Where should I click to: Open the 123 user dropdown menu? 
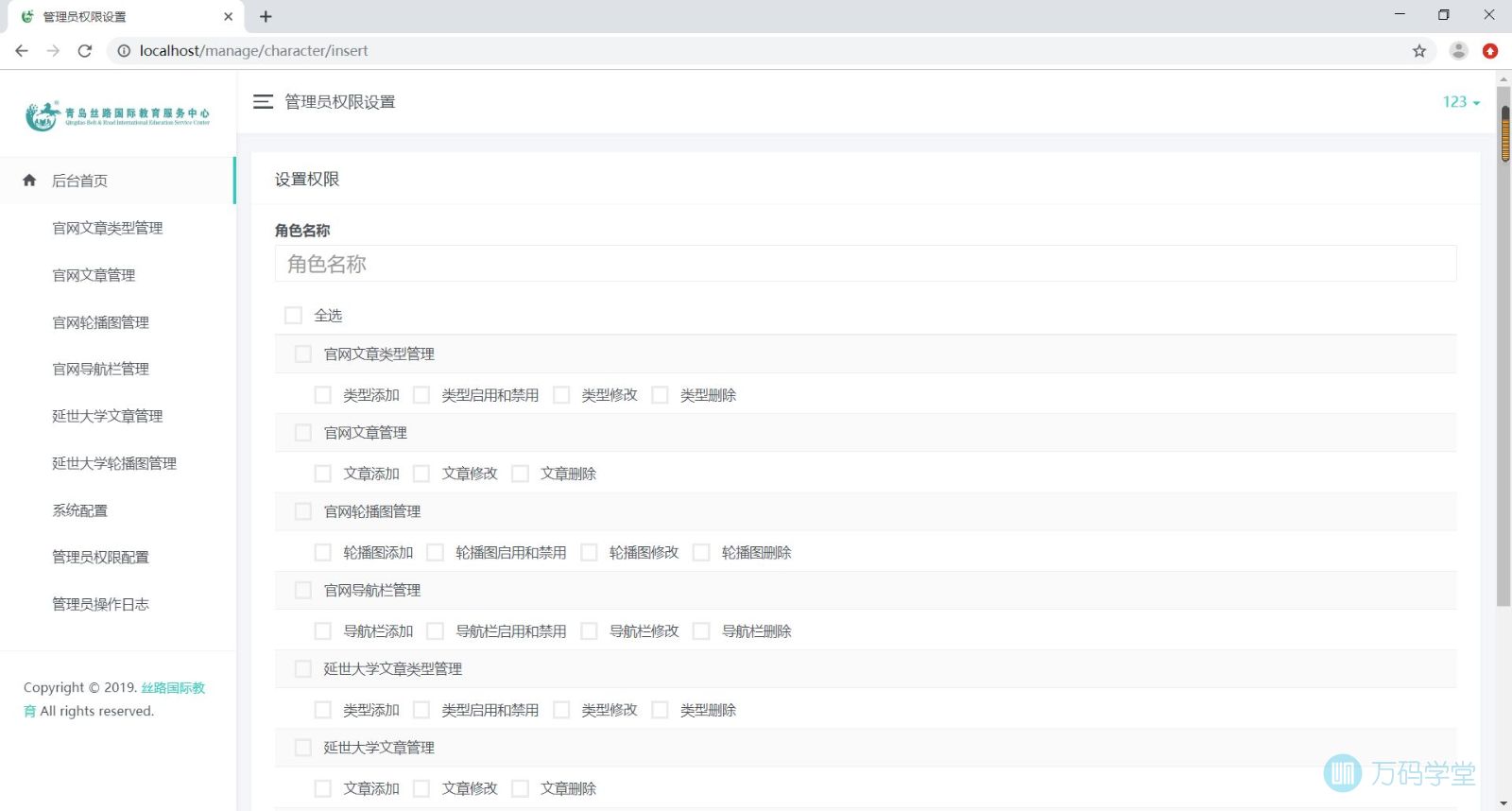tap(1461, 101)
